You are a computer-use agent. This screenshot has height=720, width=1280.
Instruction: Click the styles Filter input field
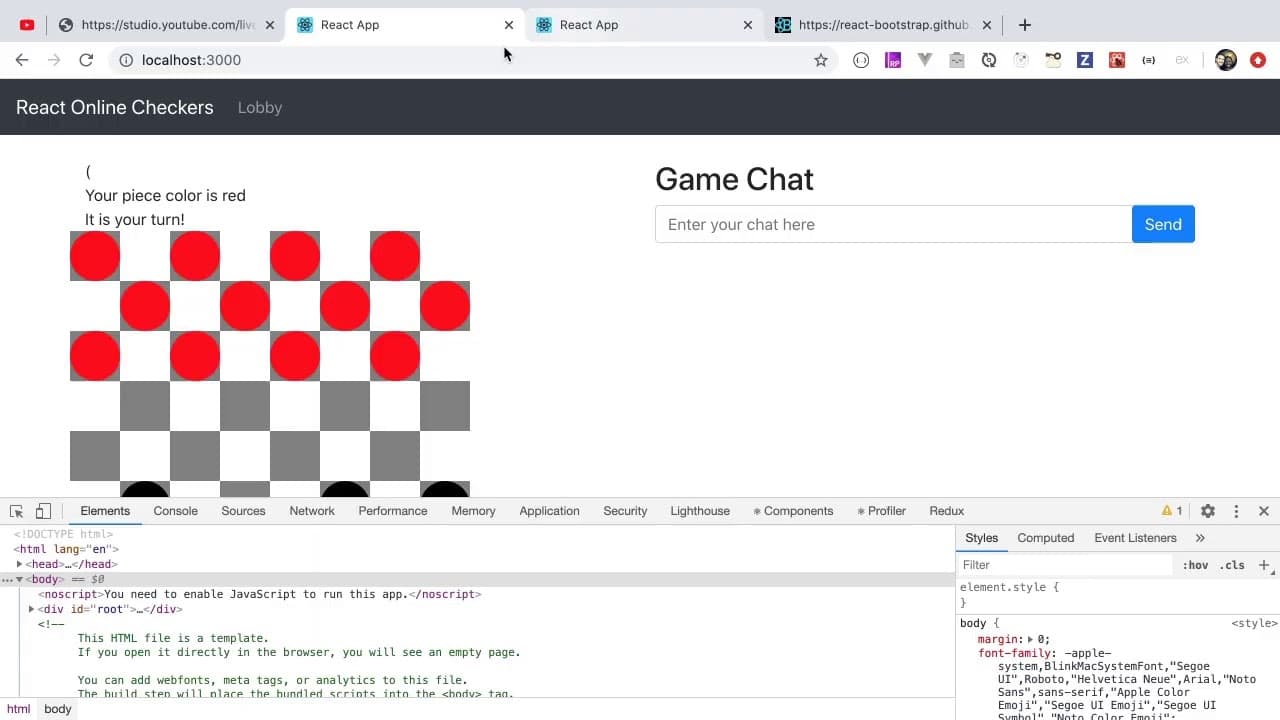click(x=1065, y=565)
